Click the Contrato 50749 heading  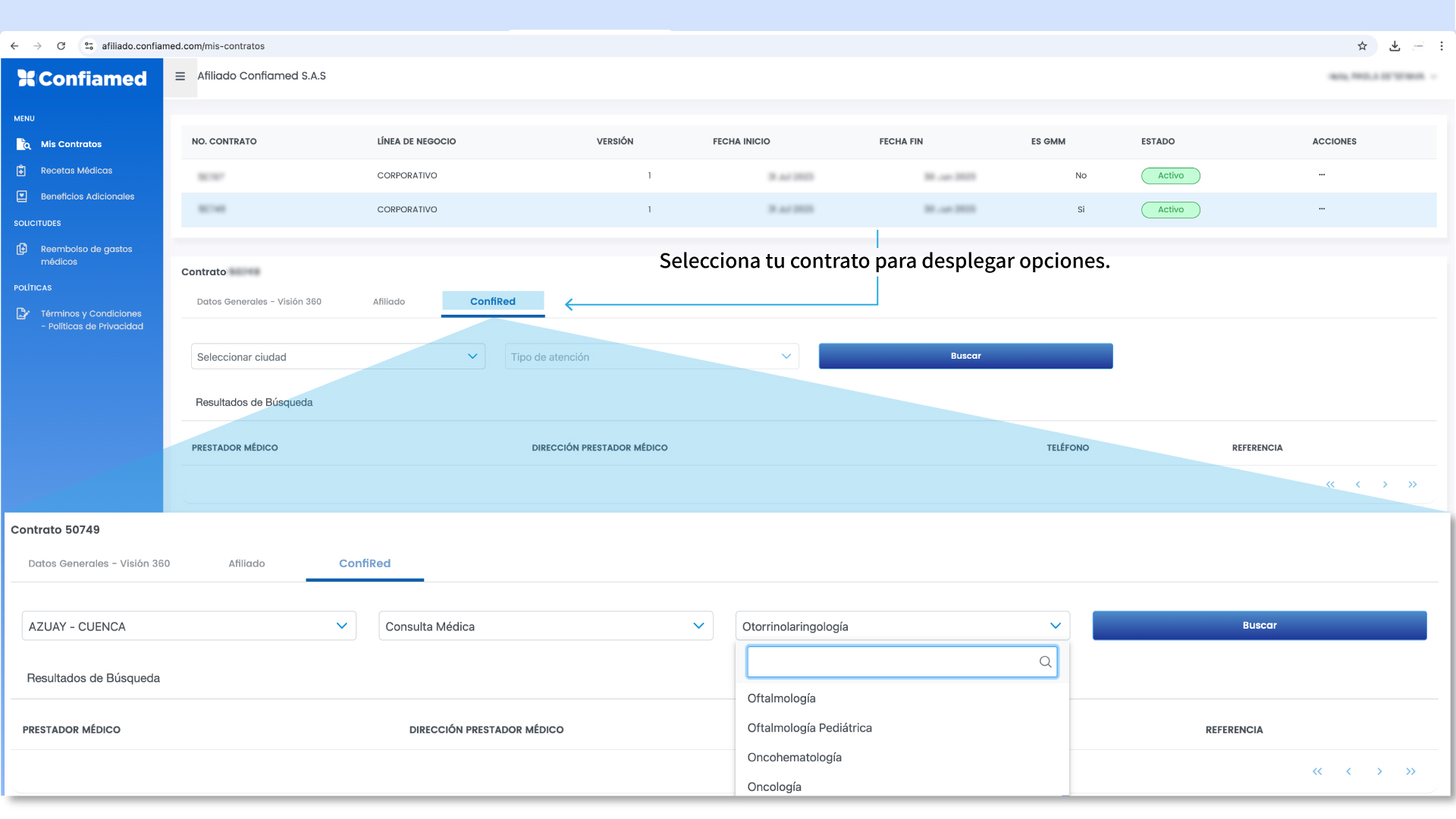point(55,530)
